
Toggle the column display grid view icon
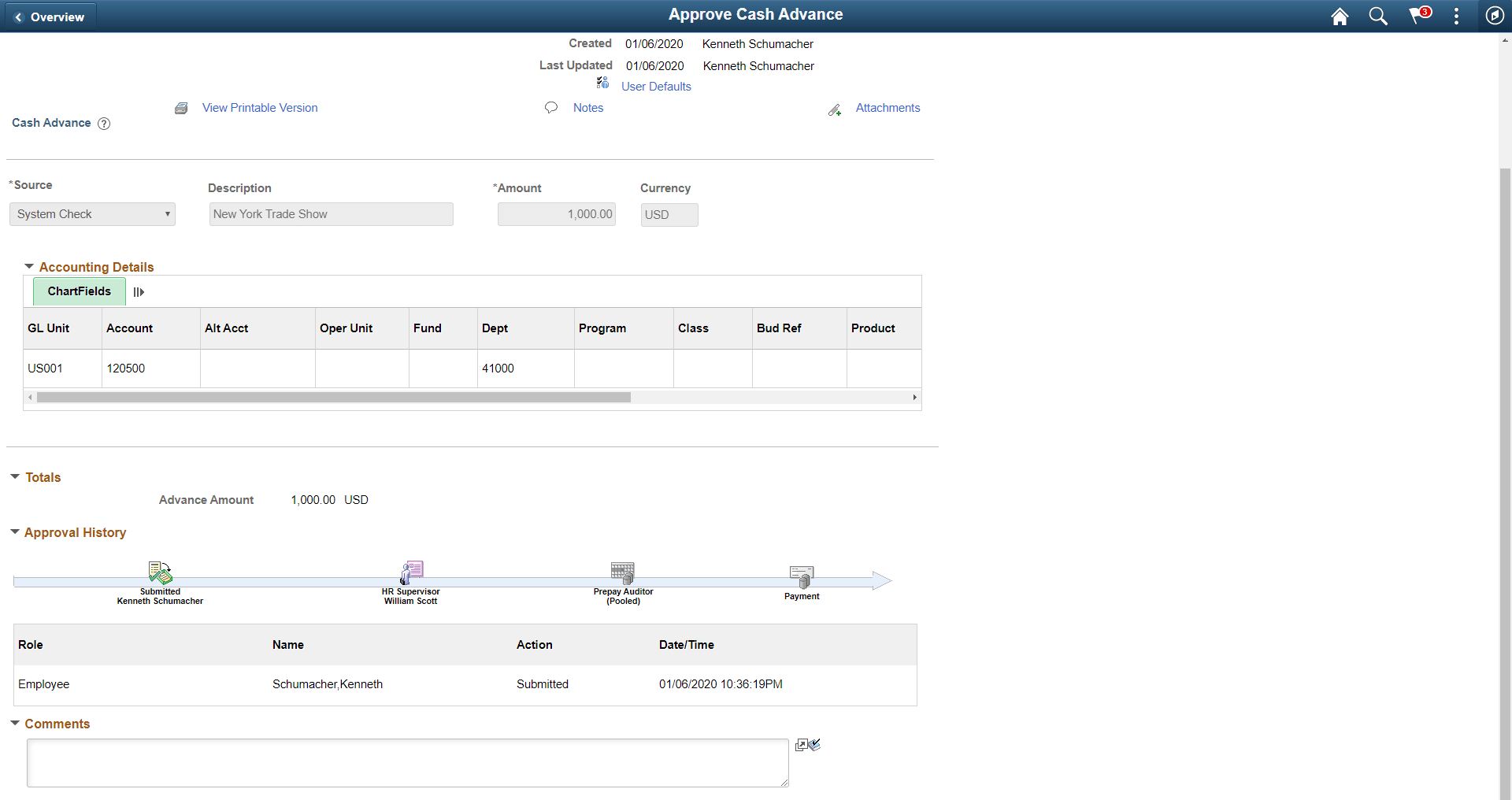click(139, 291)
